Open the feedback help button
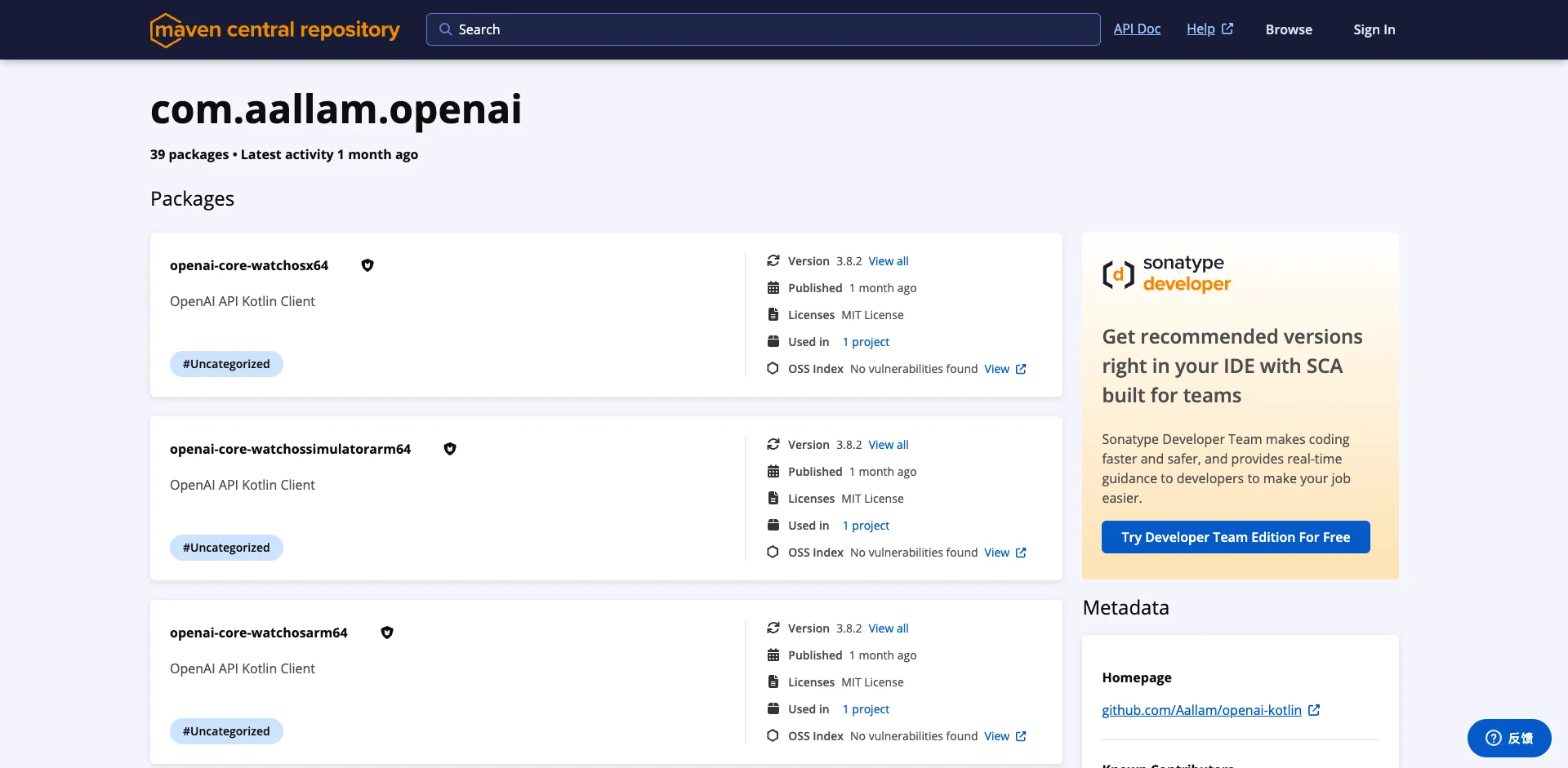 pyautogui.click(x=1509, y=738)
